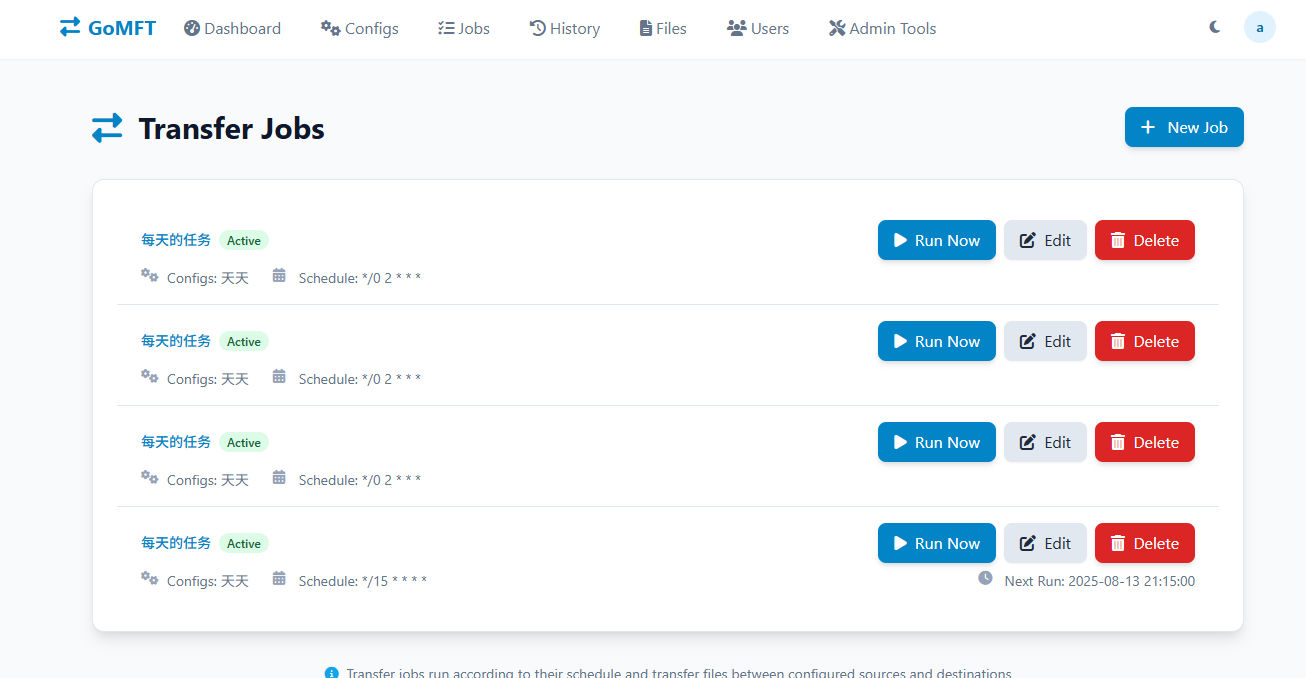Viewport: 1306px width, 678px height.
Task: Go to the History page
Action: [565, 28]
